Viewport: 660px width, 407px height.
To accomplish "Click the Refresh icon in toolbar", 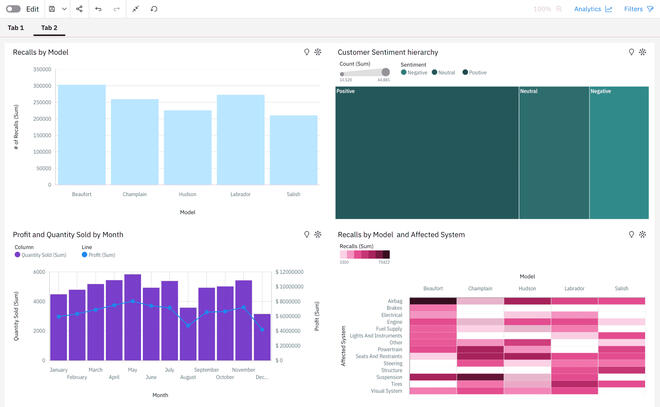I will [153, 8].
